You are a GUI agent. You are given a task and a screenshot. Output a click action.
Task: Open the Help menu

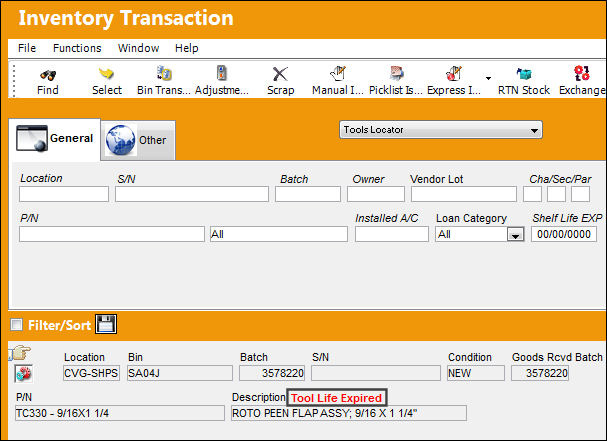187,48
